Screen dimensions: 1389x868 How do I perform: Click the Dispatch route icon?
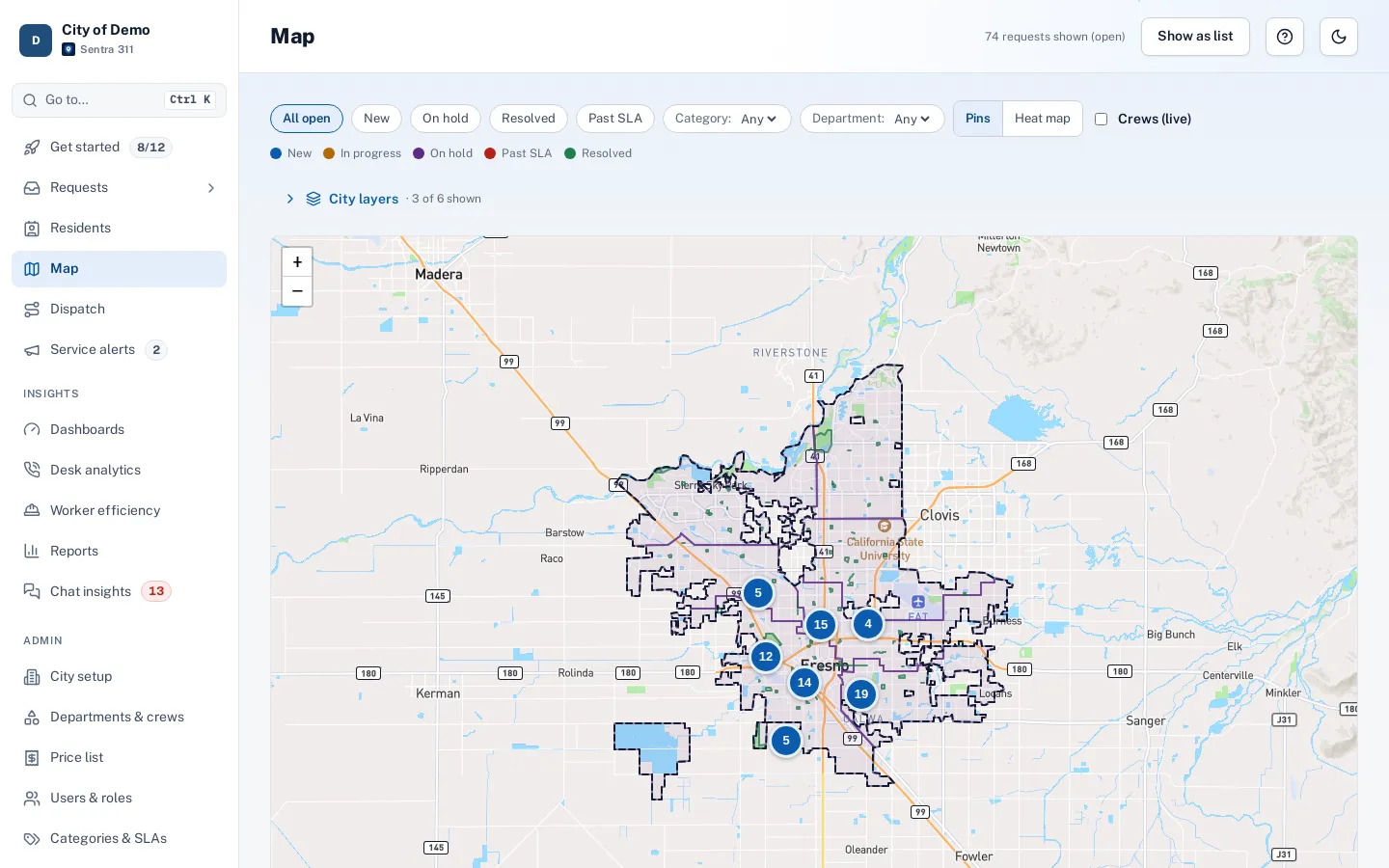(32, 310)
